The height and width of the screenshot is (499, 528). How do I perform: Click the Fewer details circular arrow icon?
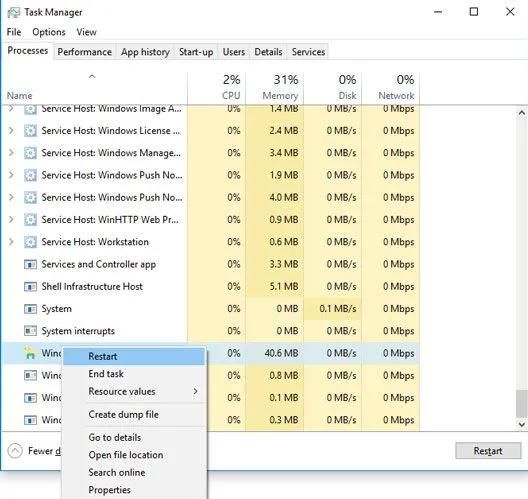15,451
